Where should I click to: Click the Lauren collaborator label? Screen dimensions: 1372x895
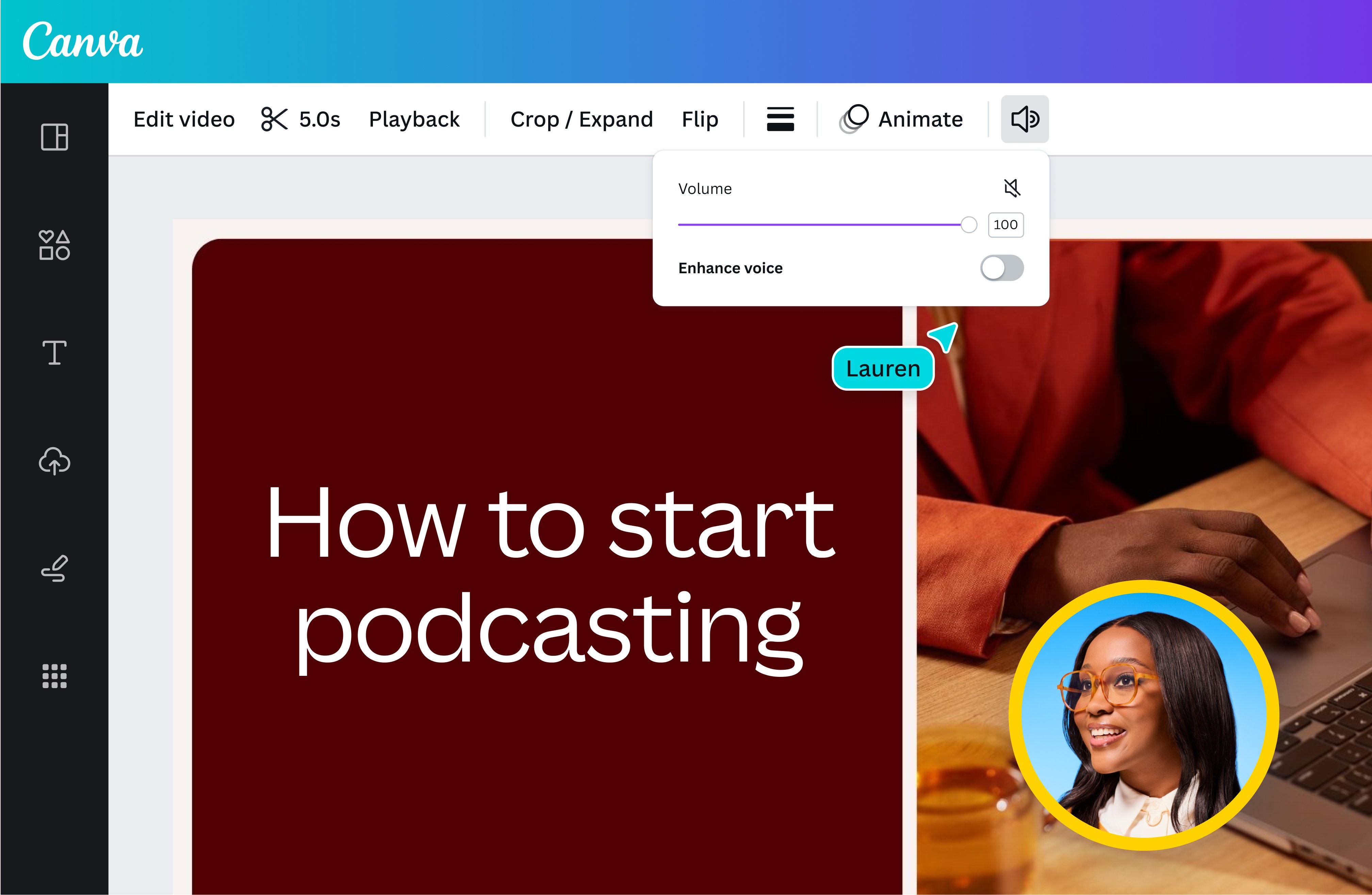883,368
